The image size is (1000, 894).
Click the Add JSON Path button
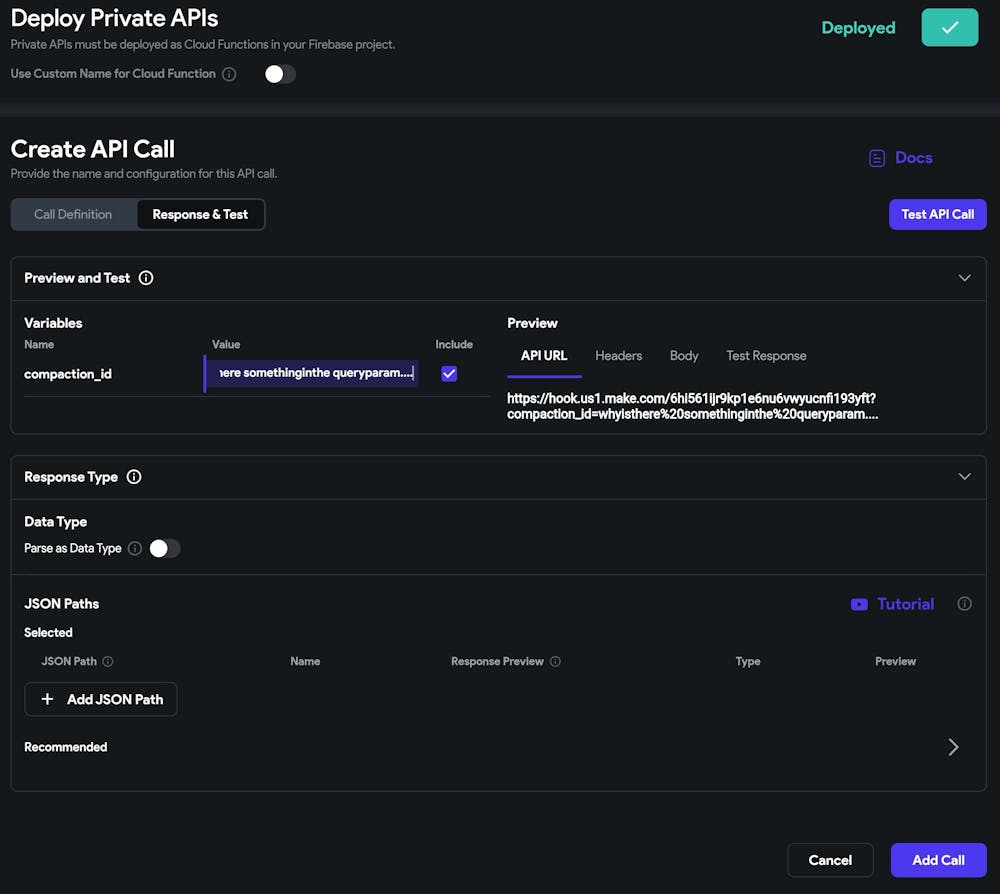(101, 700)
